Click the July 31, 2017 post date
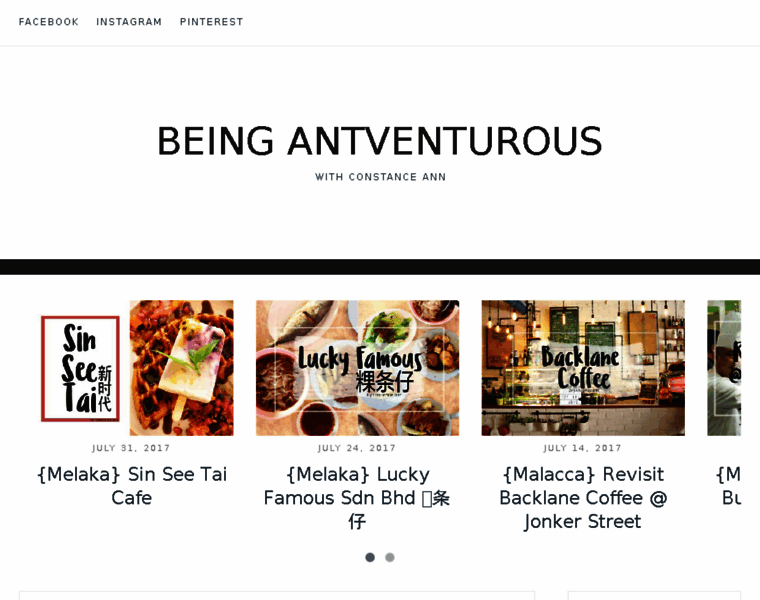Viewport: 760px width, 600px height. pyautogui.click(x=131, y=449)
